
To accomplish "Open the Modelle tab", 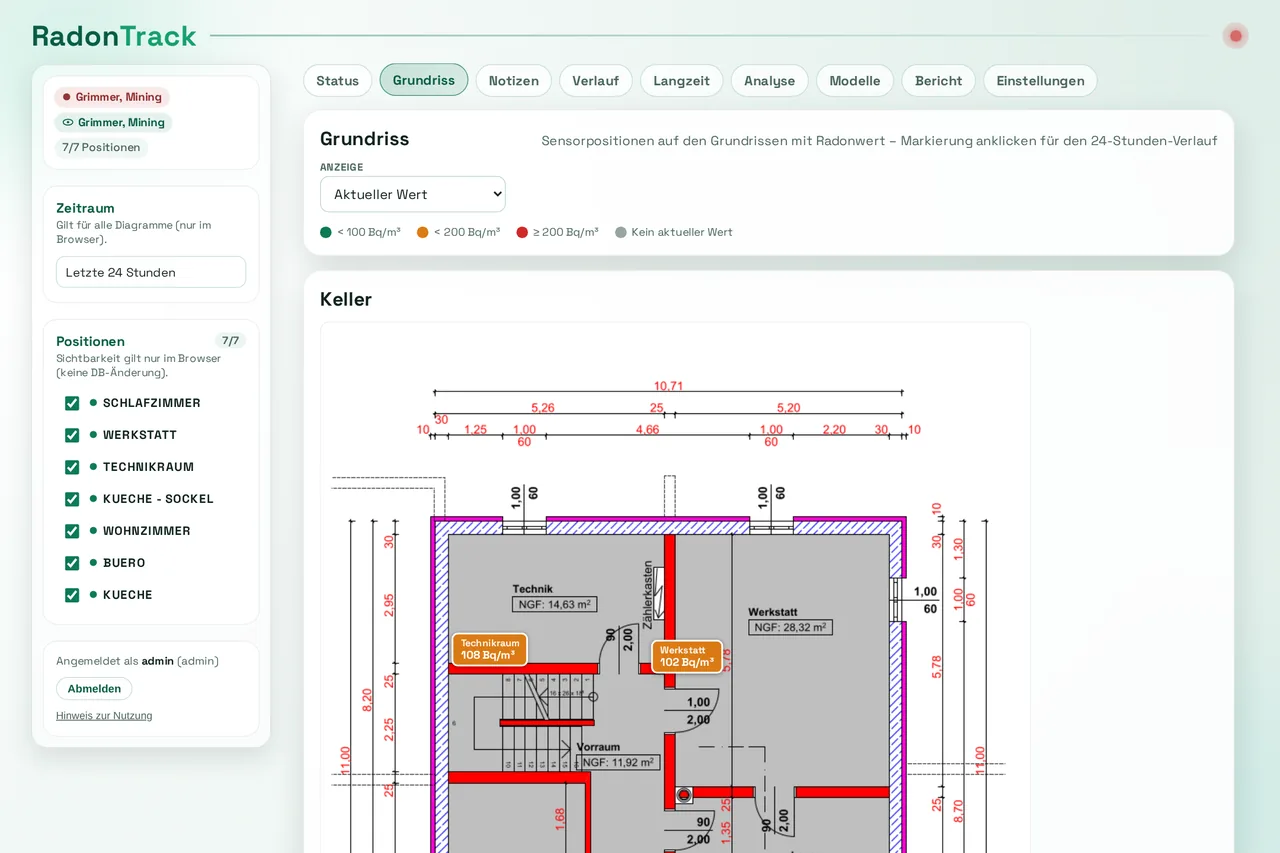I will 855,81.
